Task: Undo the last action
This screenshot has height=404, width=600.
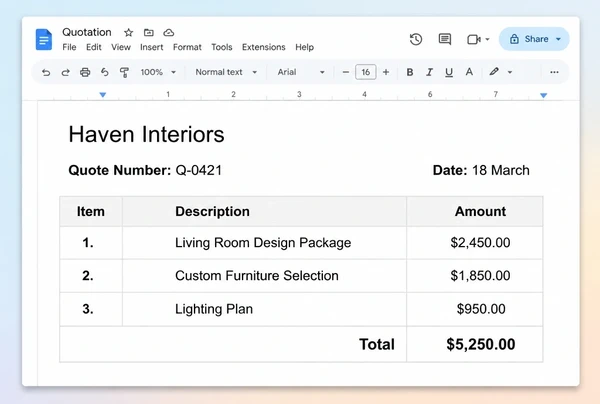Action: [x=46, y=72]
